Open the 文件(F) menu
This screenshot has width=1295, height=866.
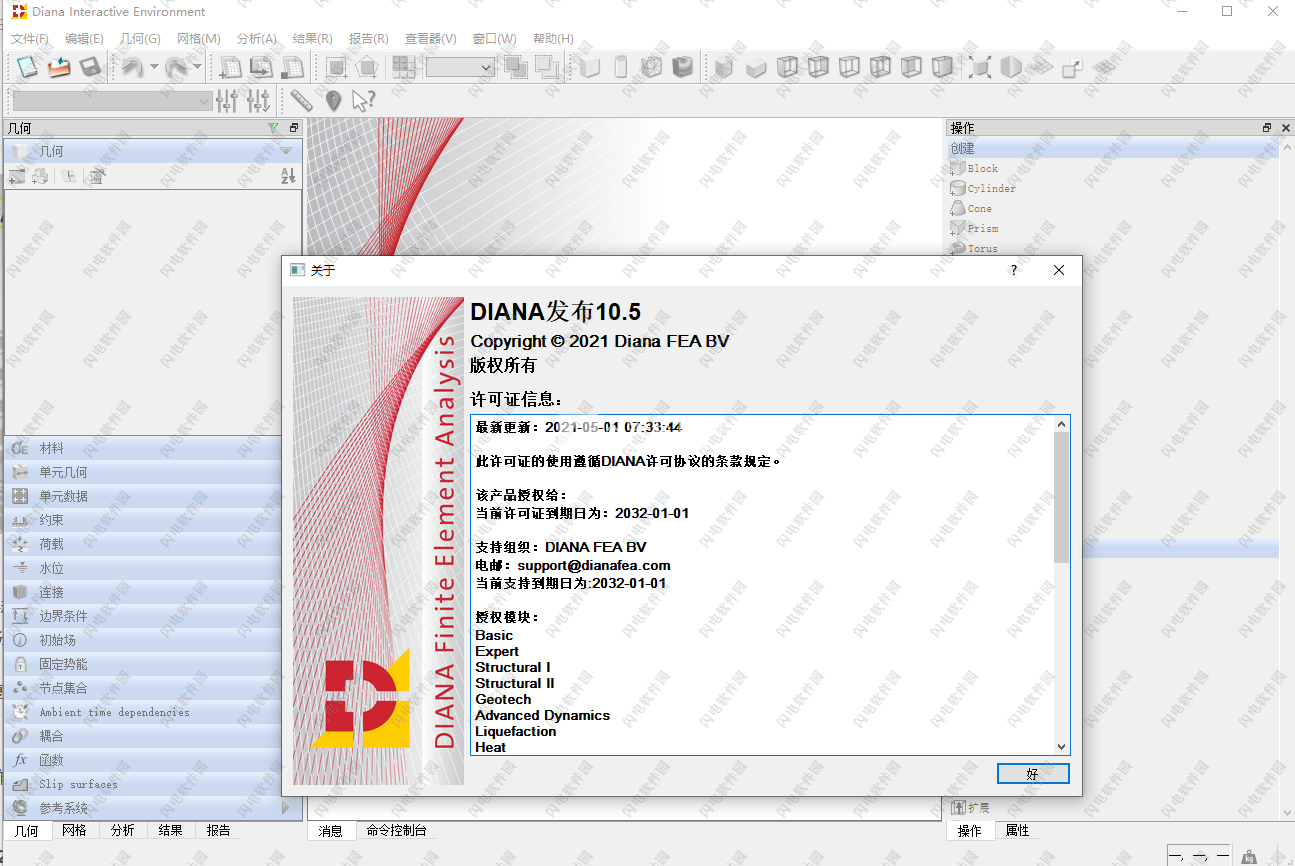pos(29,38)
